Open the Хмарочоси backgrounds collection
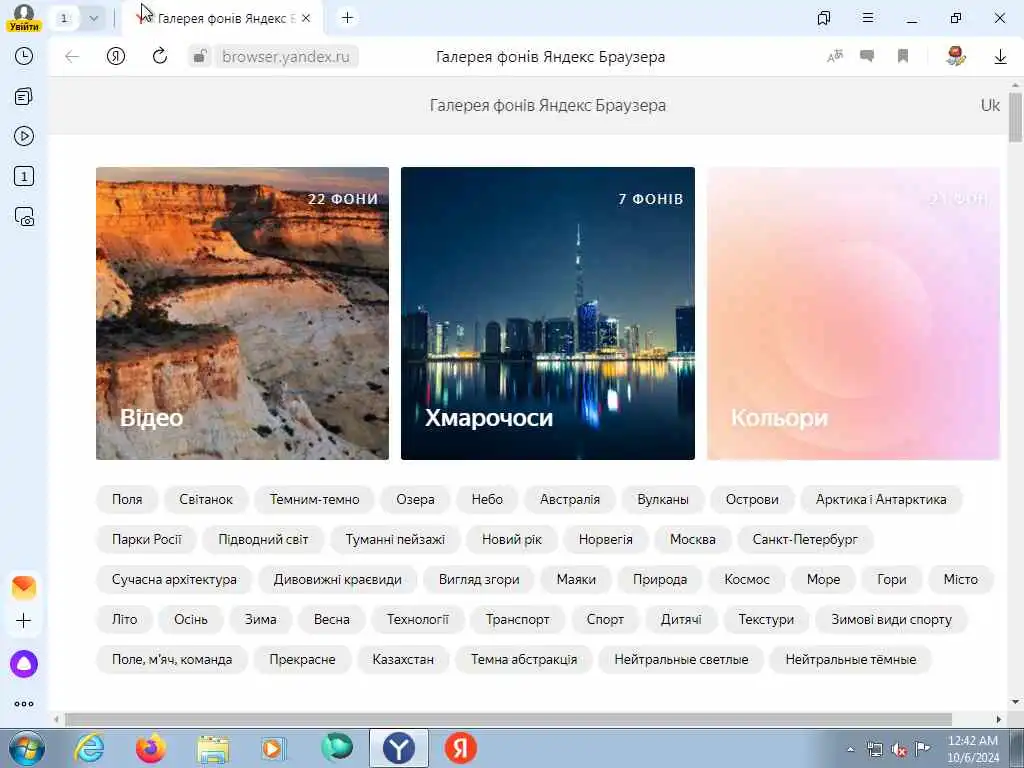1024x768 pixels. click(548, 313)
